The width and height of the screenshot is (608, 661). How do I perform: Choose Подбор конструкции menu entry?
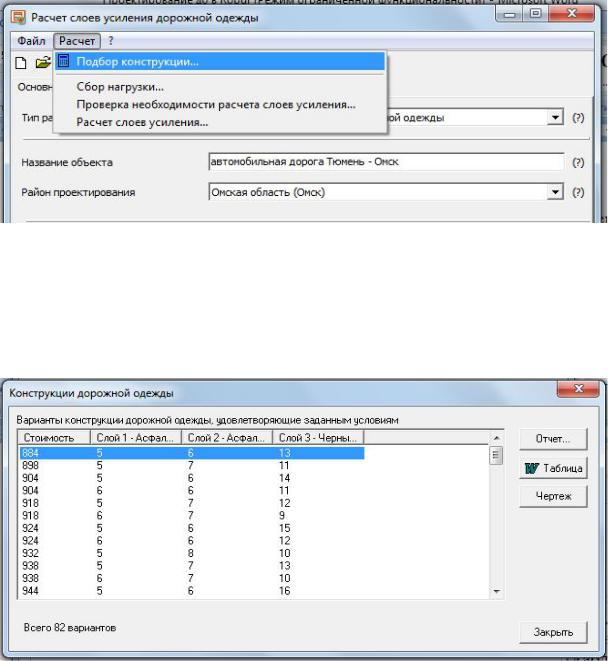(x=220, y=62)
